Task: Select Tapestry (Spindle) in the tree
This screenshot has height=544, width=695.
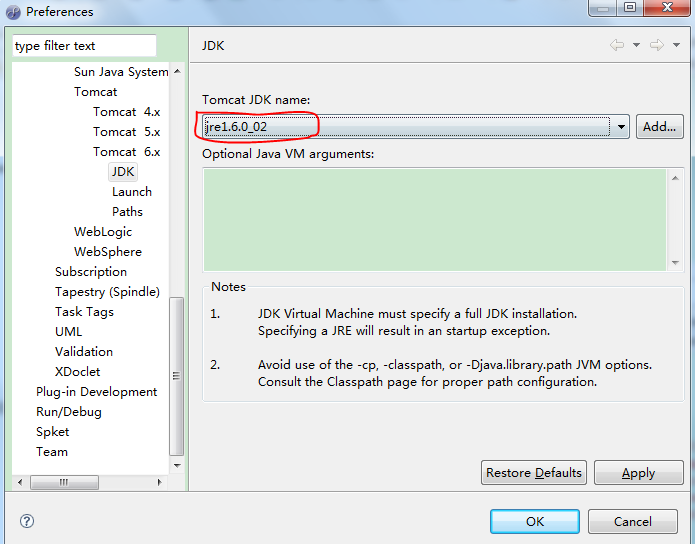Action: 107,291
